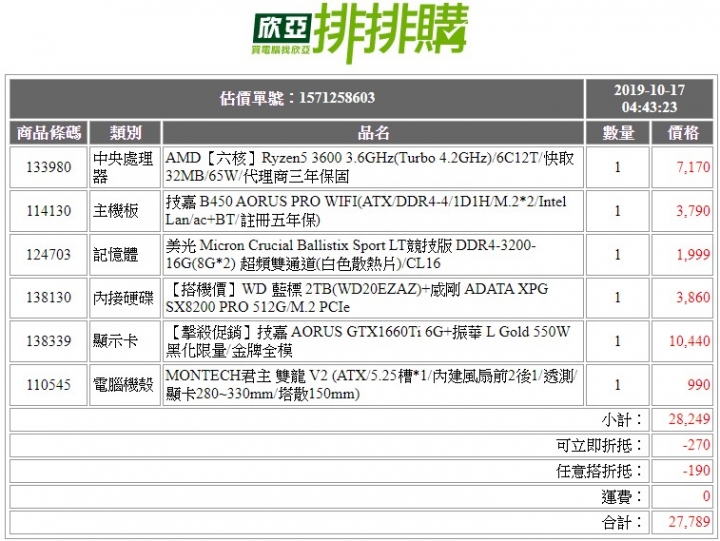
Task: Click the total value 27,789
Action: coord(689,522)
